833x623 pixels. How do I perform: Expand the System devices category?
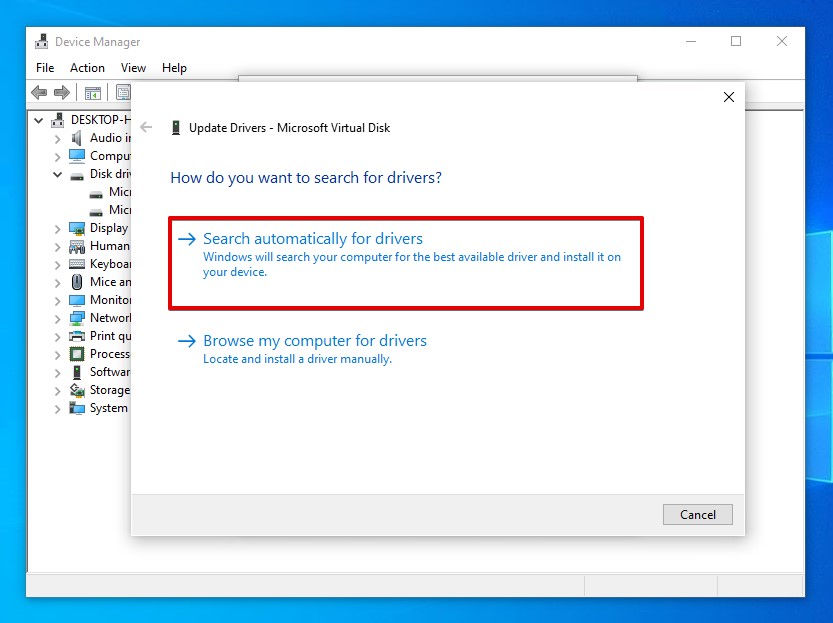tap(57, 409)
